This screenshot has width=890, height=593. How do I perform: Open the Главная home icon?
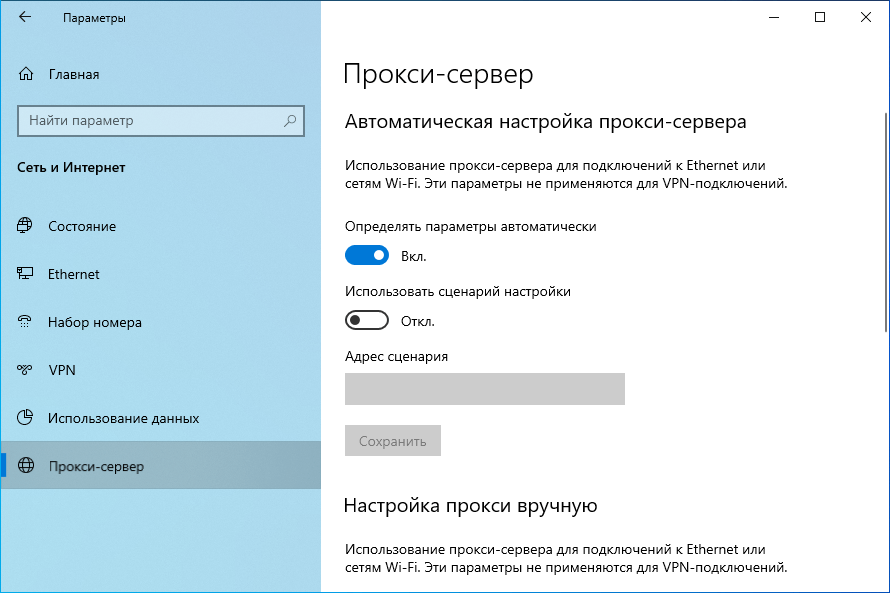coord(26,74)
